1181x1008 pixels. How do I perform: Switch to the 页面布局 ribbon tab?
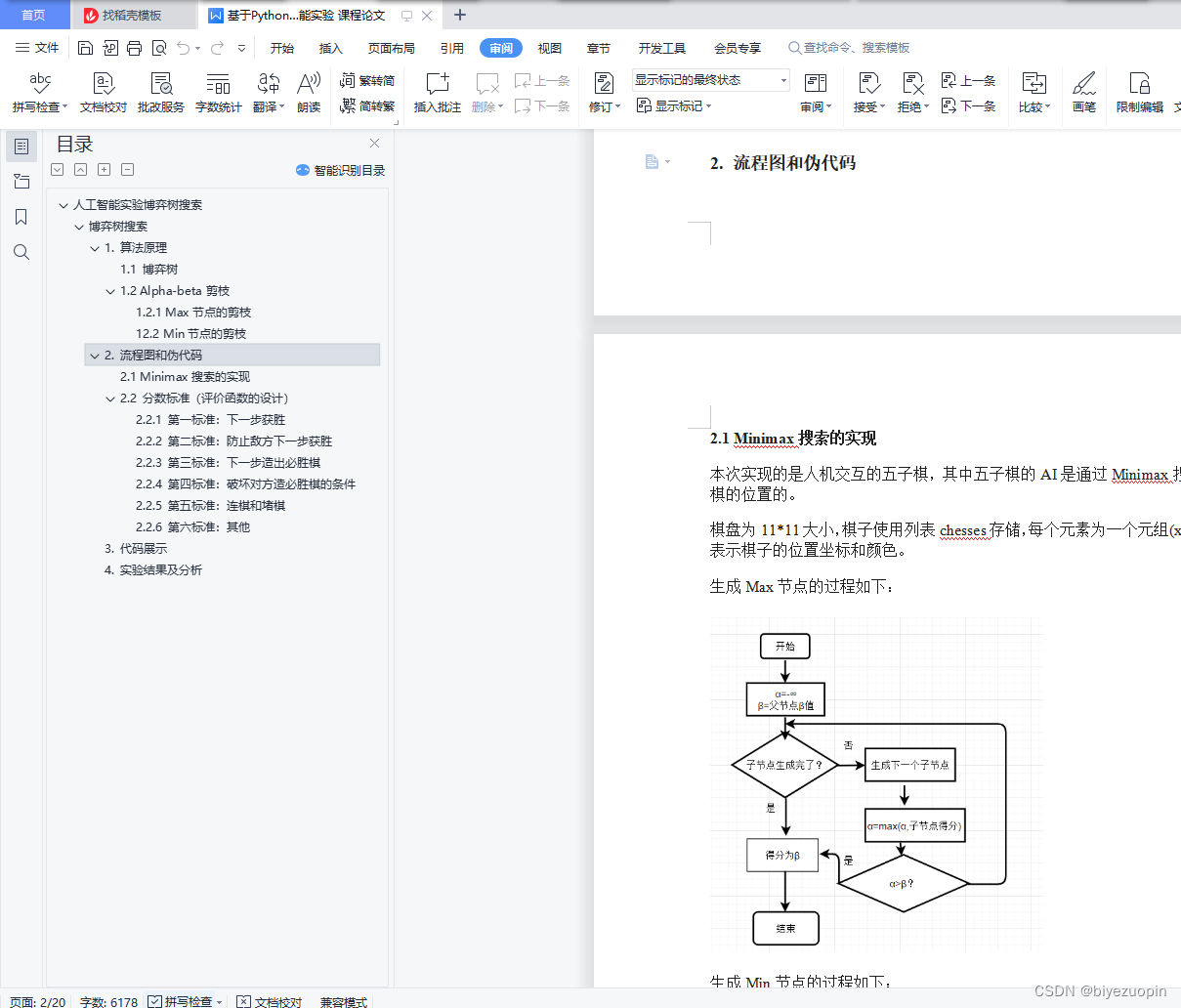click(391, 47)
